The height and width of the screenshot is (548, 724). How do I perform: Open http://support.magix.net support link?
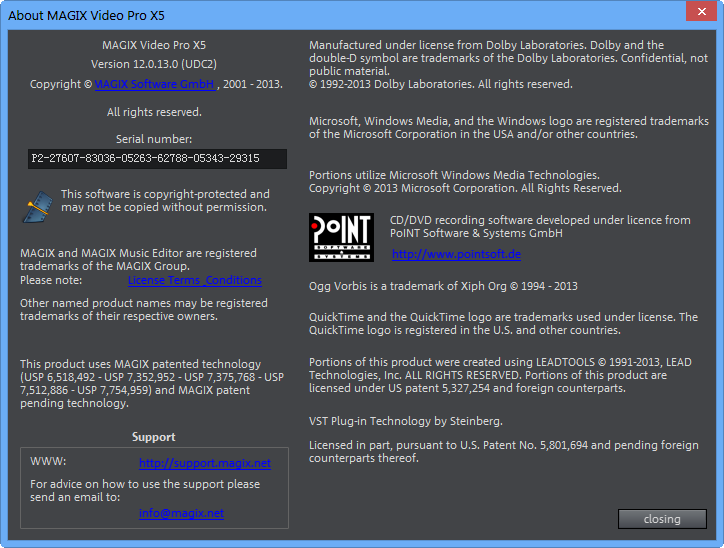[x=205, y=463]
